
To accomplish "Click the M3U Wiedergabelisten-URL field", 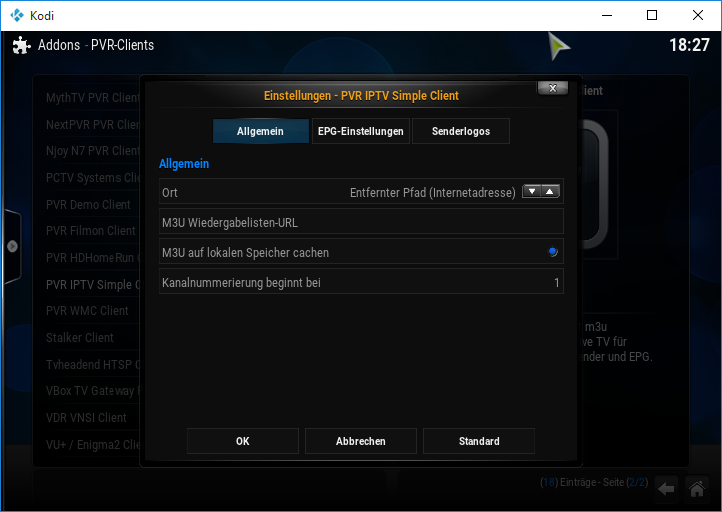I will point(361,221).
